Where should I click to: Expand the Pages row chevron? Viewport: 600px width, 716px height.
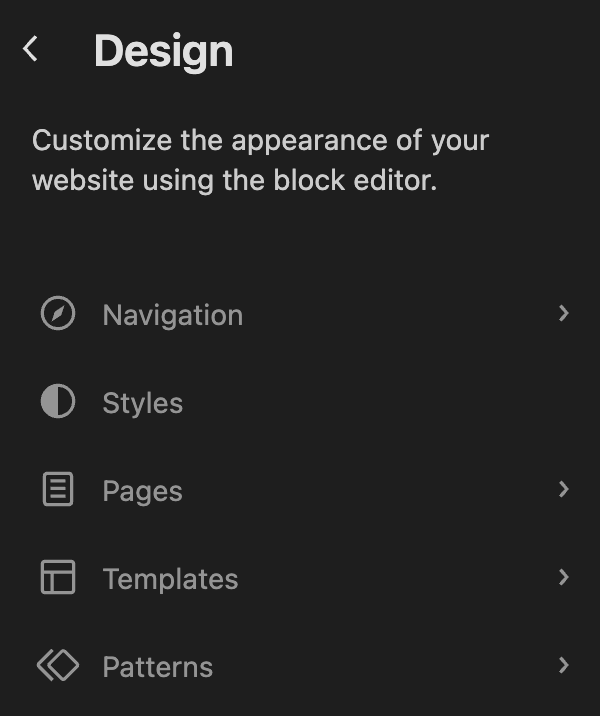[564, 490]
